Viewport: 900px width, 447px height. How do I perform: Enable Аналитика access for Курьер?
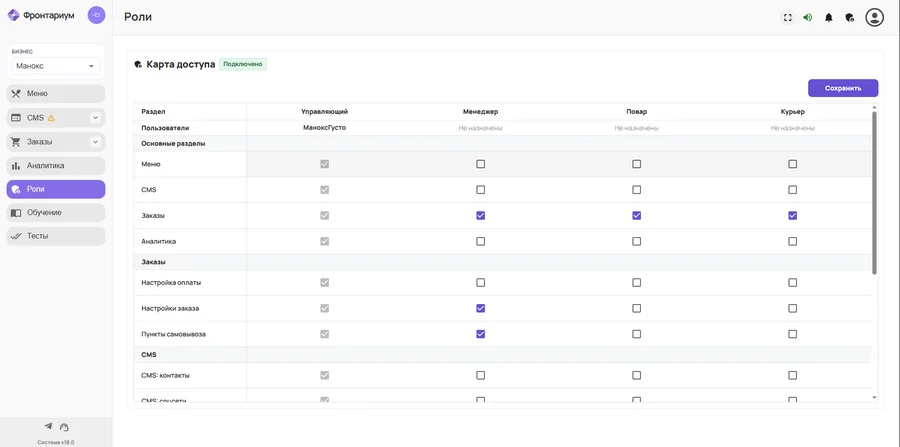tap(793, 242)
